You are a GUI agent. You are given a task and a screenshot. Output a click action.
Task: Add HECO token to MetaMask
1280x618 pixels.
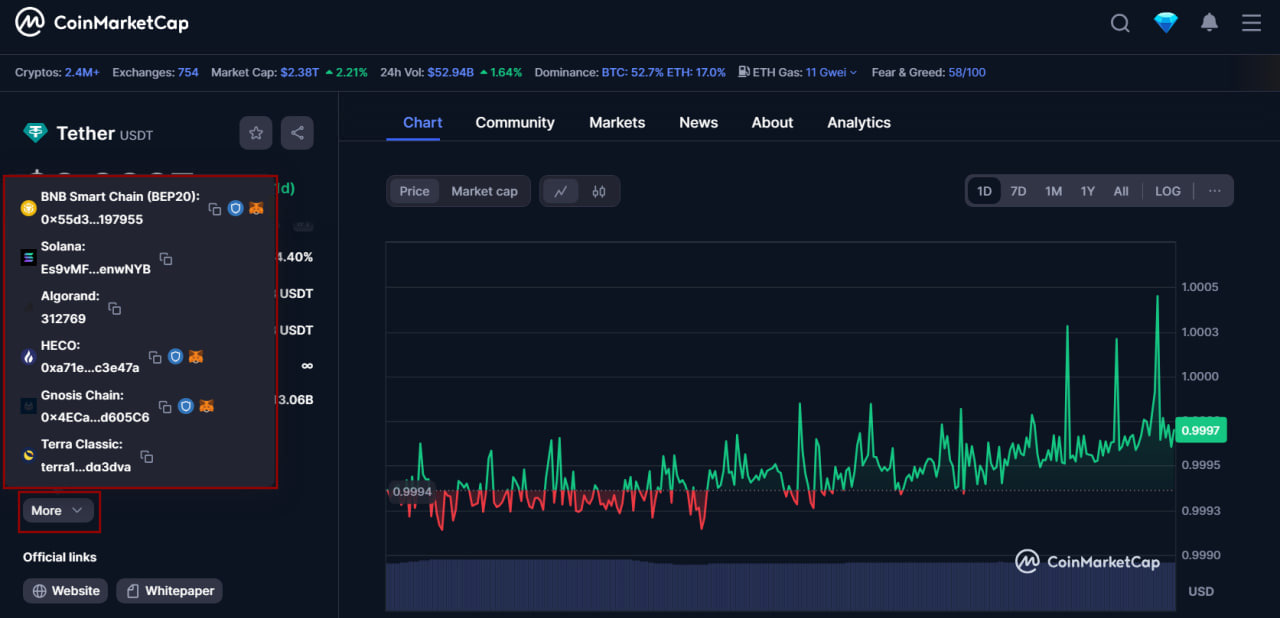196,356
